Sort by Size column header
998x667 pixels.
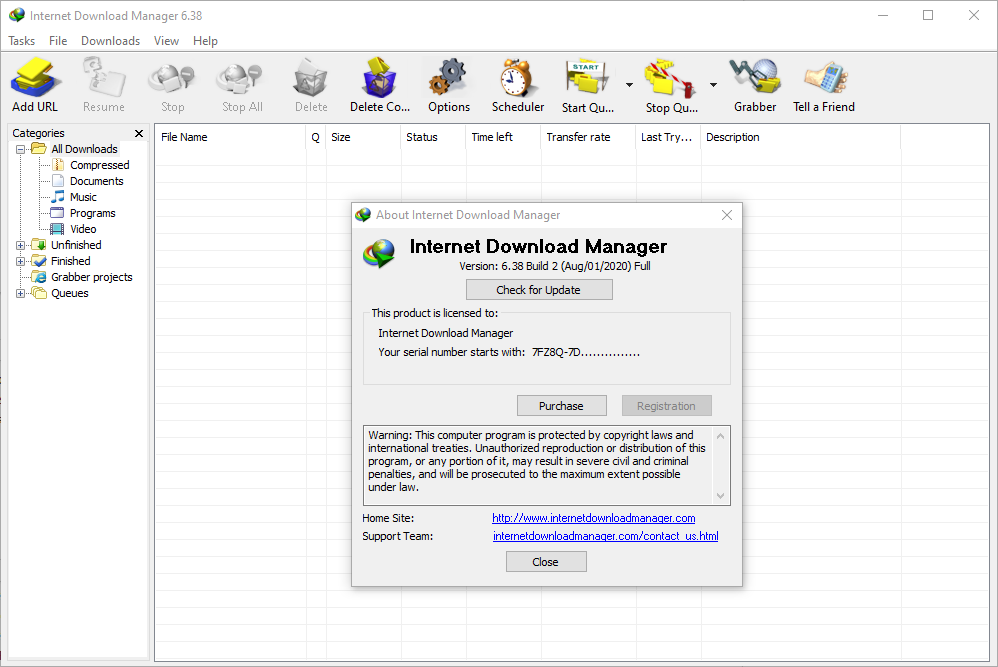(x=363, y=137)
